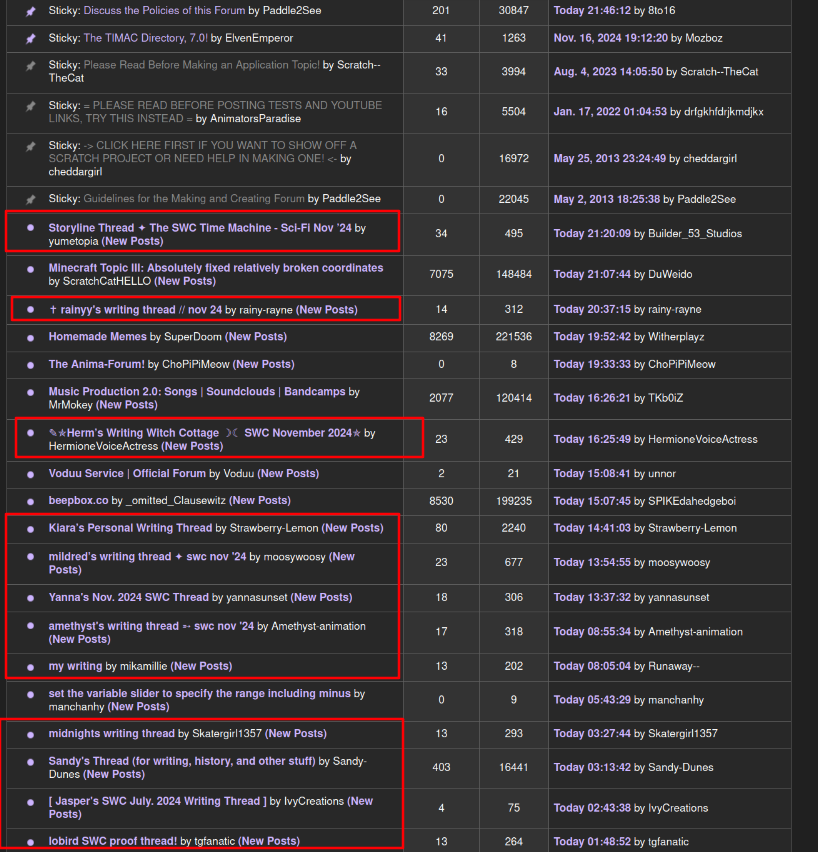818x852 pixels.
Task: Open the Minecraft Topic III thread
Action: coord(215,268)
